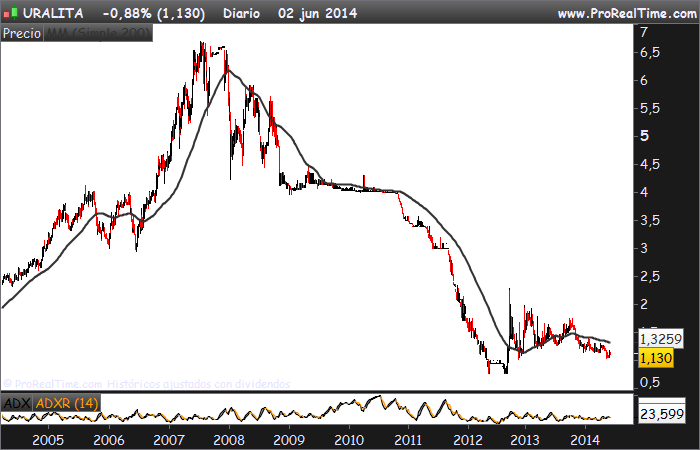
Task: Click the 3 price axis label
Action: [x=644, y=248]
